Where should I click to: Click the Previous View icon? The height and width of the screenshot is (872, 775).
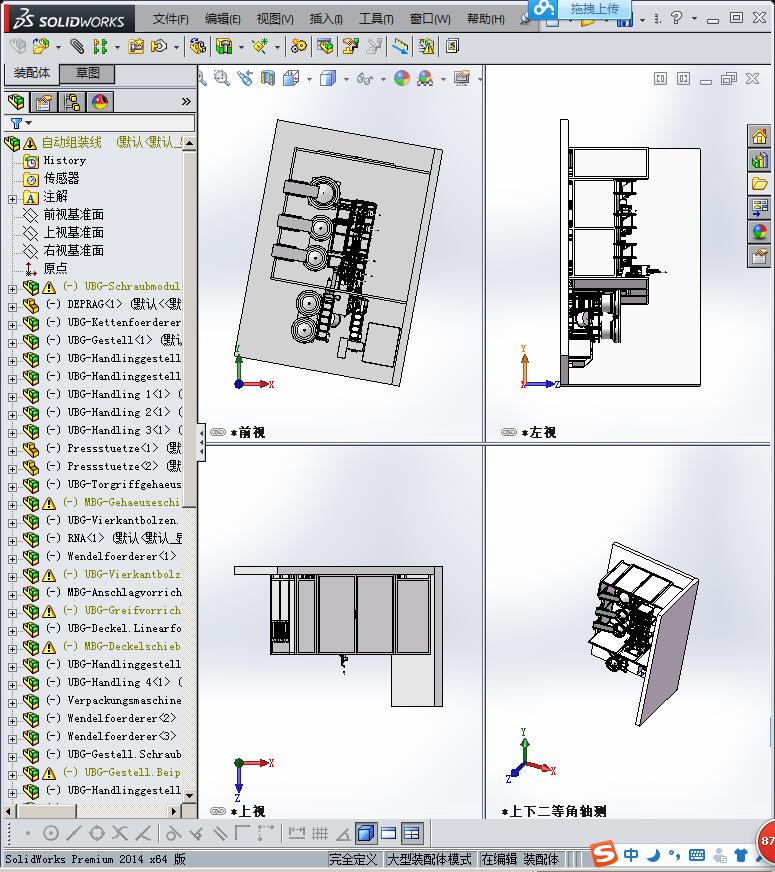245,78
